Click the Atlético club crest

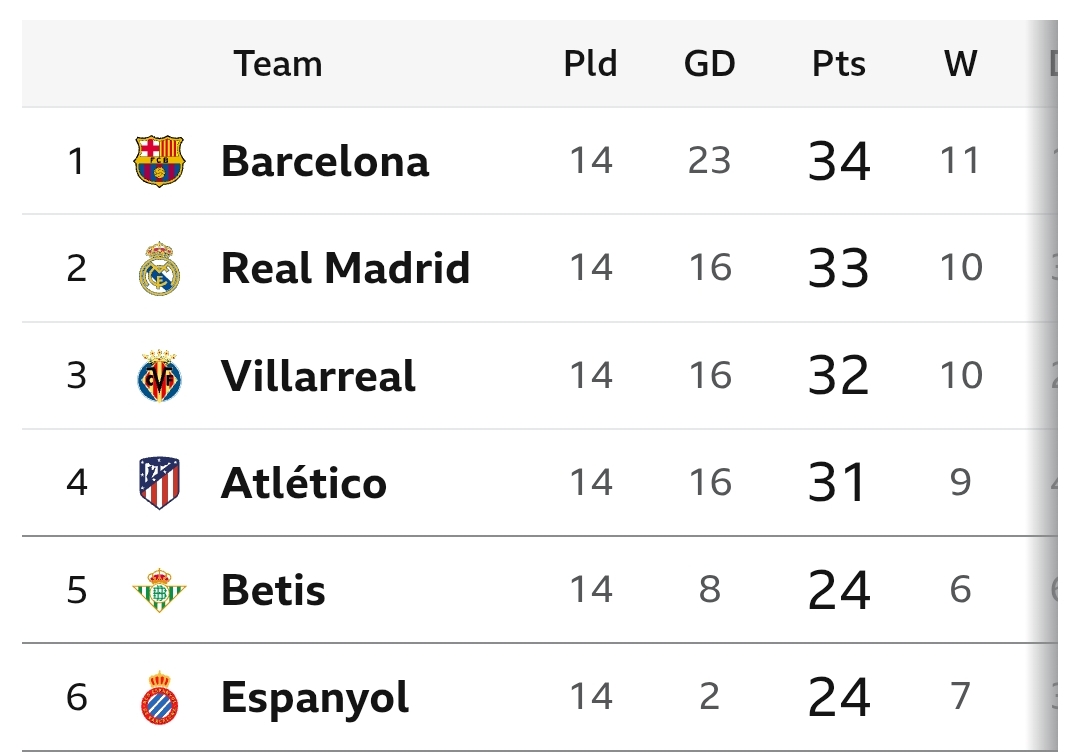tap(160, 483)
